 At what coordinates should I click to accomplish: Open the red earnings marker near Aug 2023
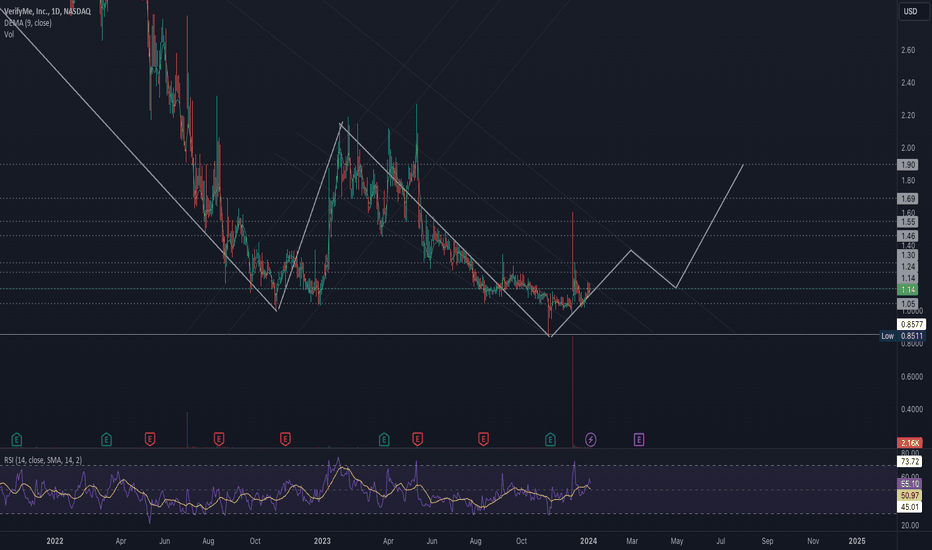tap(483, 439)
